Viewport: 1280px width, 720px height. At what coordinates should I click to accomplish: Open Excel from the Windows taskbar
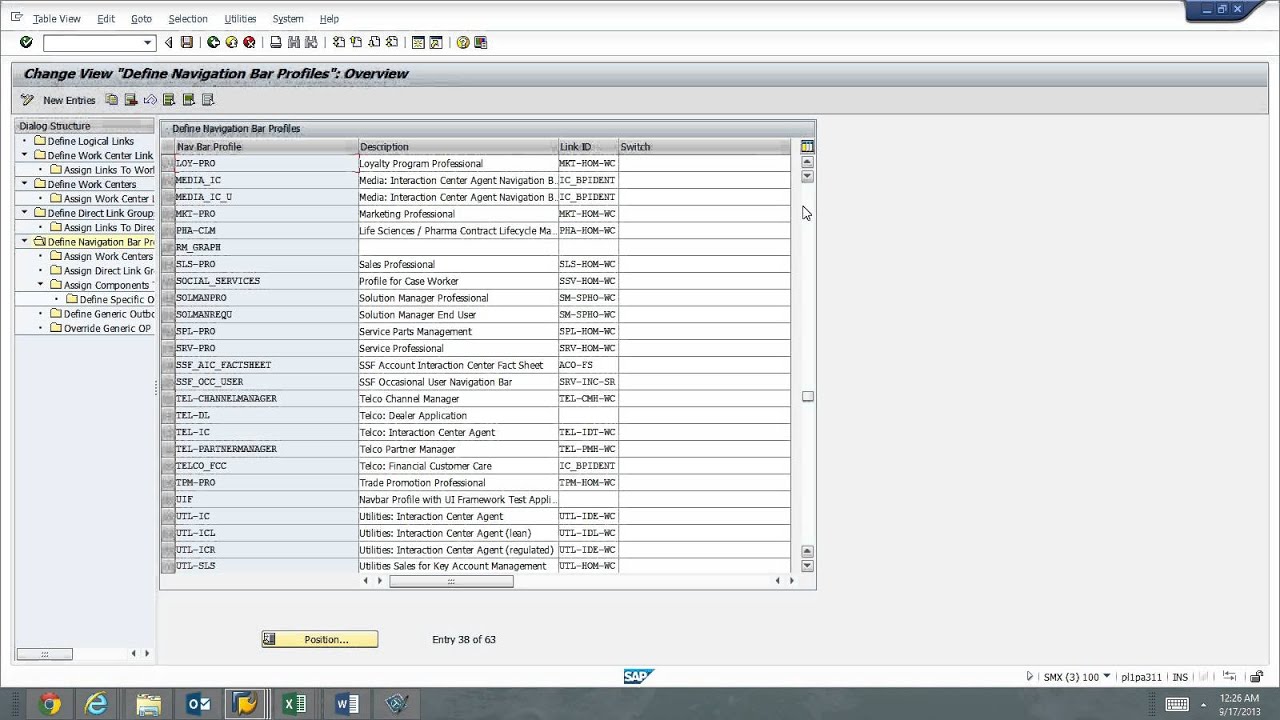[295, 704]
